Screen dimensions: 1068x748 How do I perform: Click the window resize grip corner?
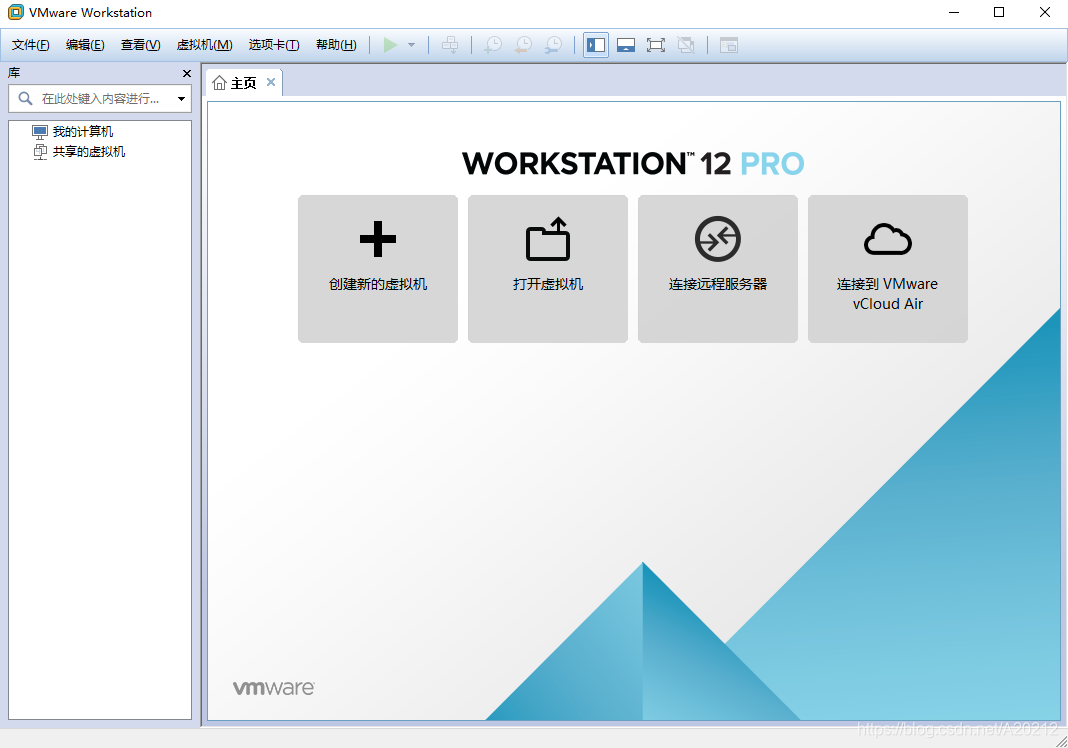[x=1061, y=741]
